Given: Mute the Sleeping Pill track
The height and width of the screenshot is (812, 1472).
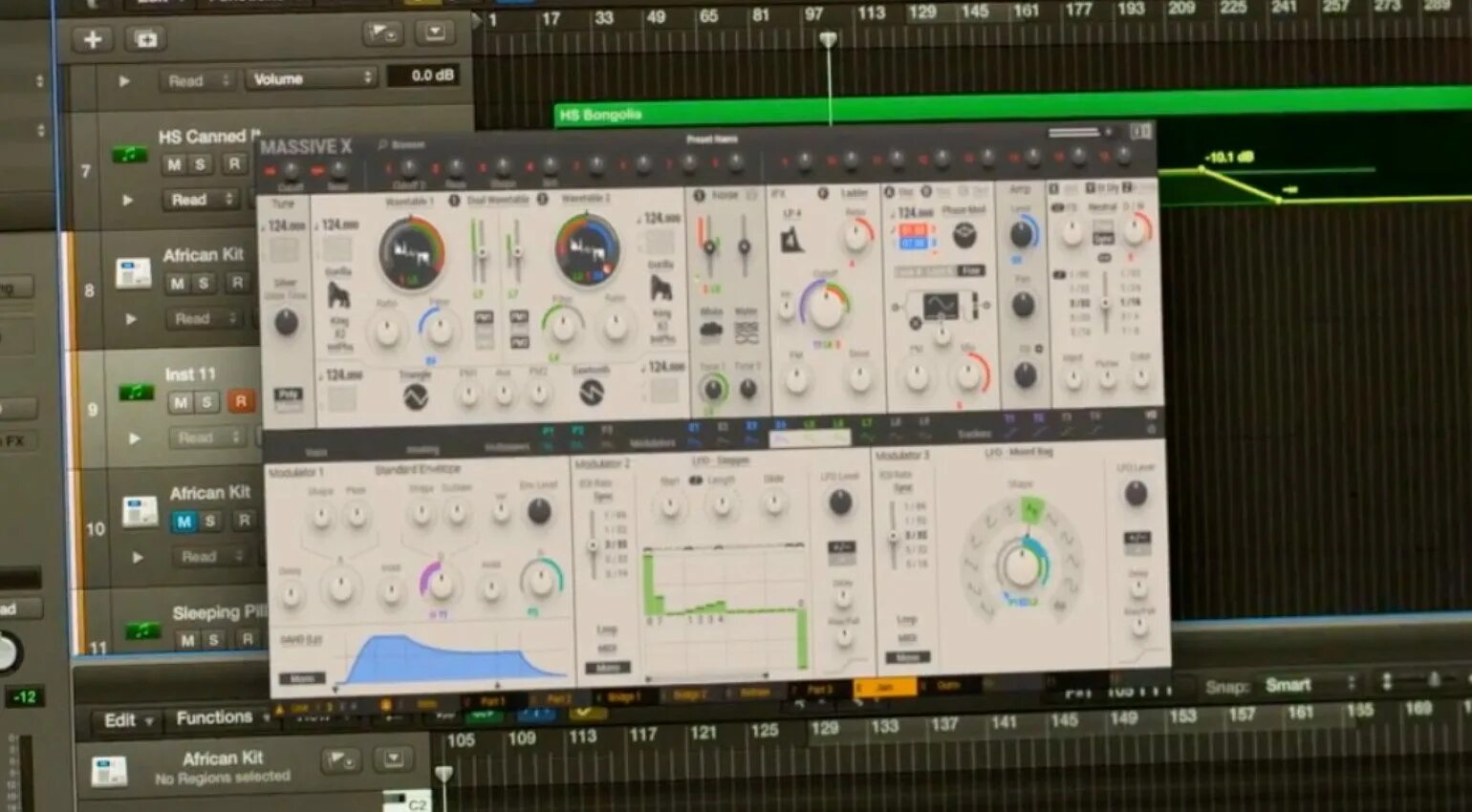Looking at the screenshot, I should pyautogui.click(x=188, y=640).
